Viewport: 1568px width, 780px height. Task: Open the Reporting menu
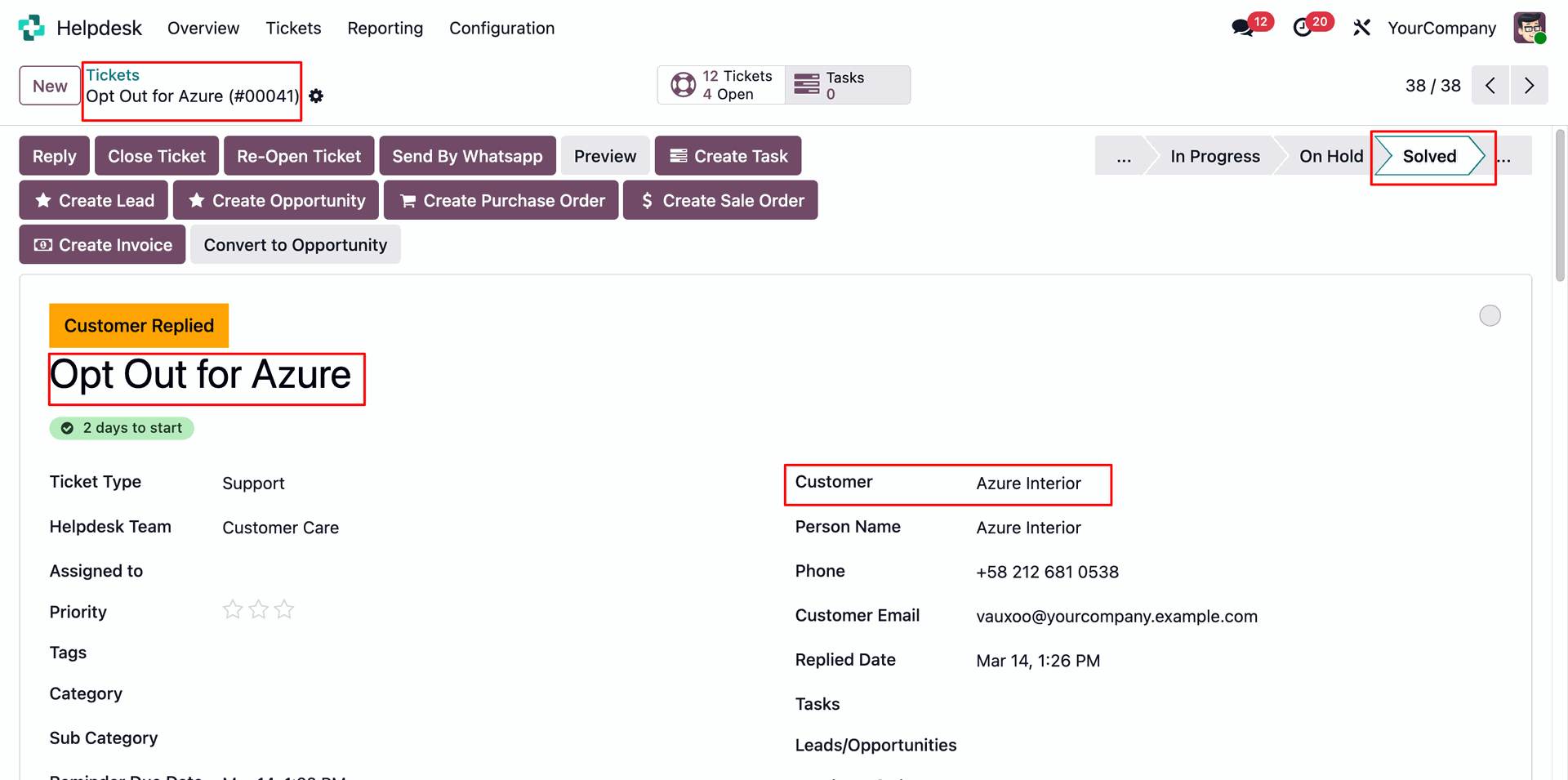pyautogui.click(x=385, y=28)
